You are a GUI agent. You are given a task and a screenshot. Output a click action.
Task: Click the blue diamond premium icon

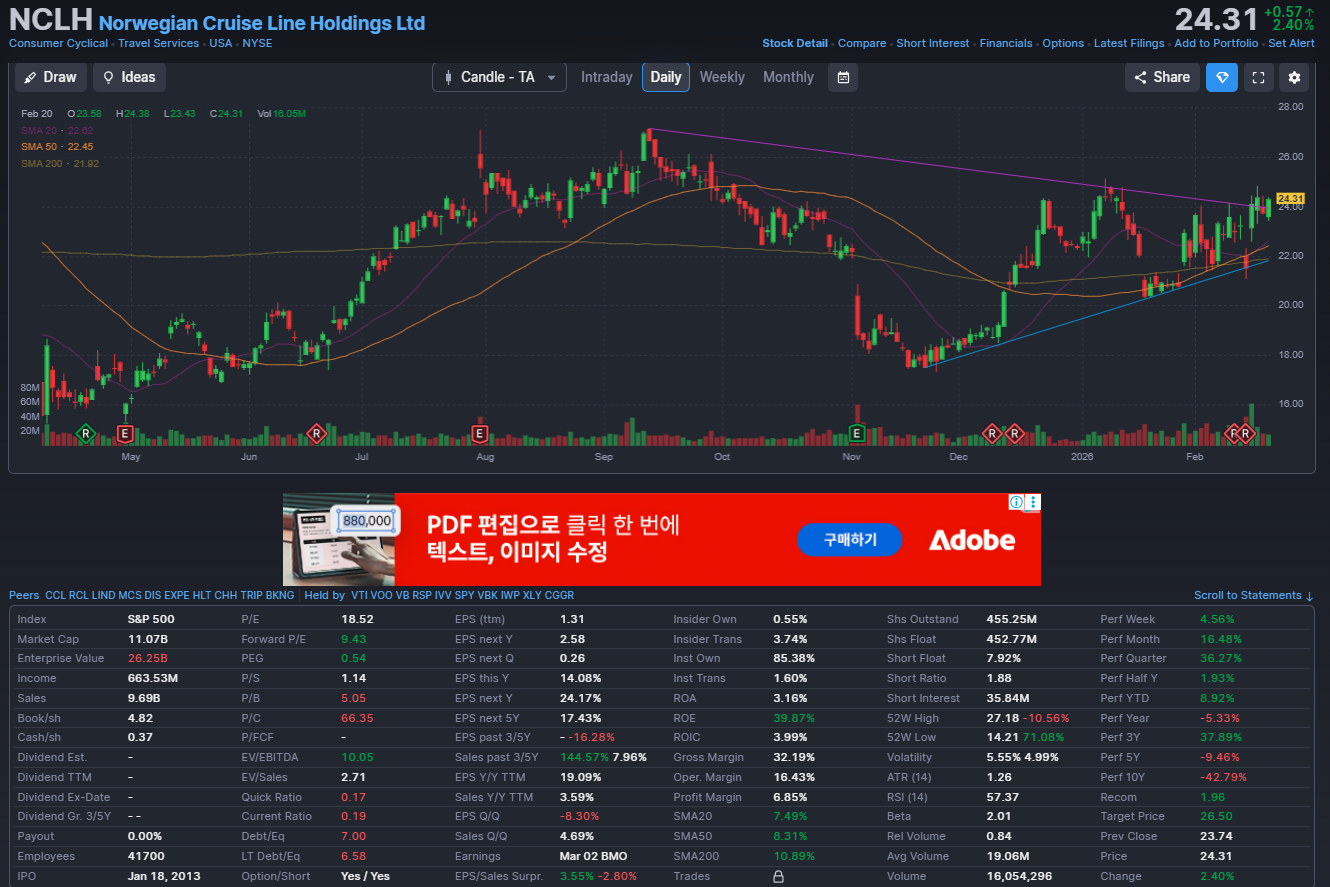click(x=1221, y=77)
